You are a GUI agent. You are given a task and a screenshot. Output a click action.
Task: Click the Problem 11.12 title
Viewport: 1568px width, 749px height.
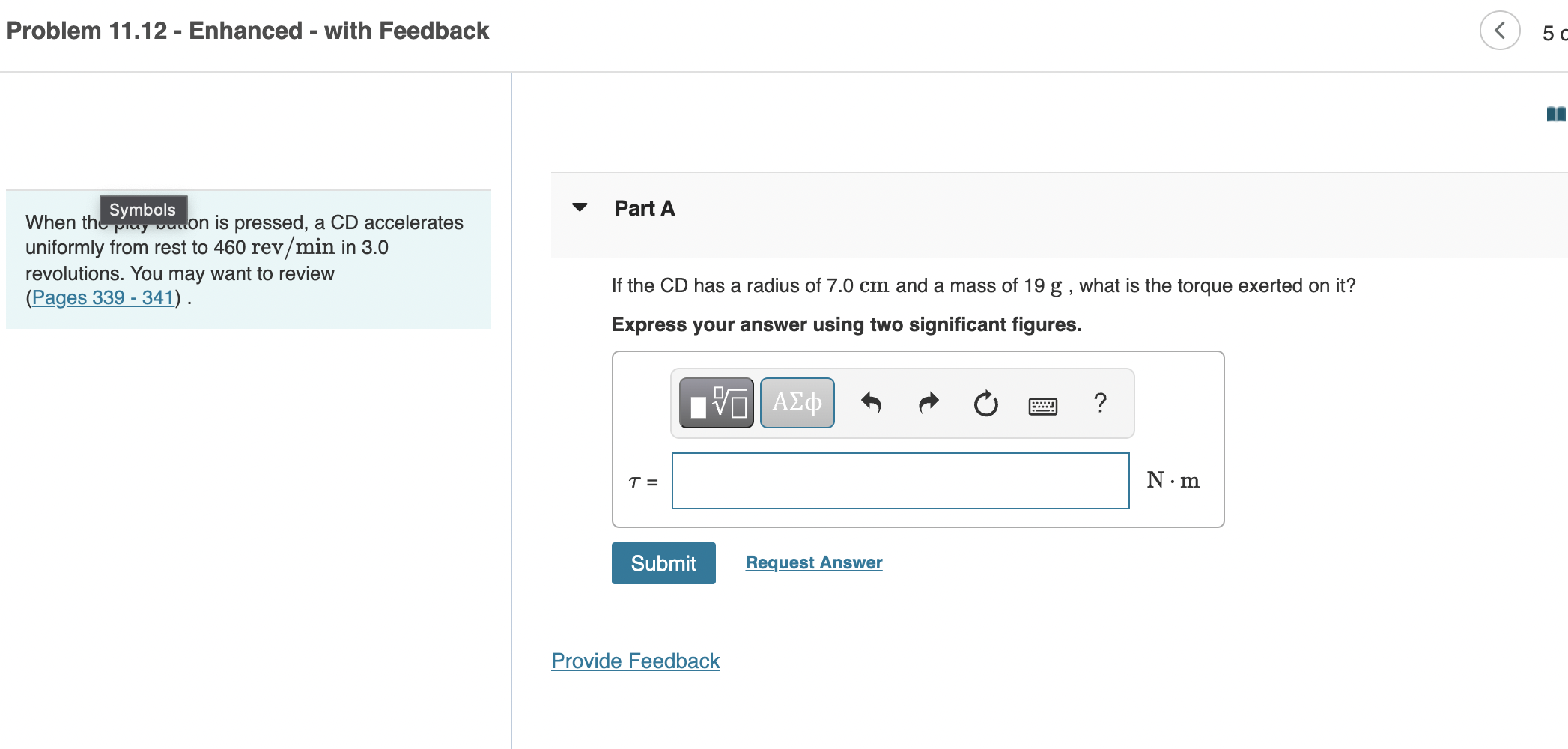click(247, 31)
